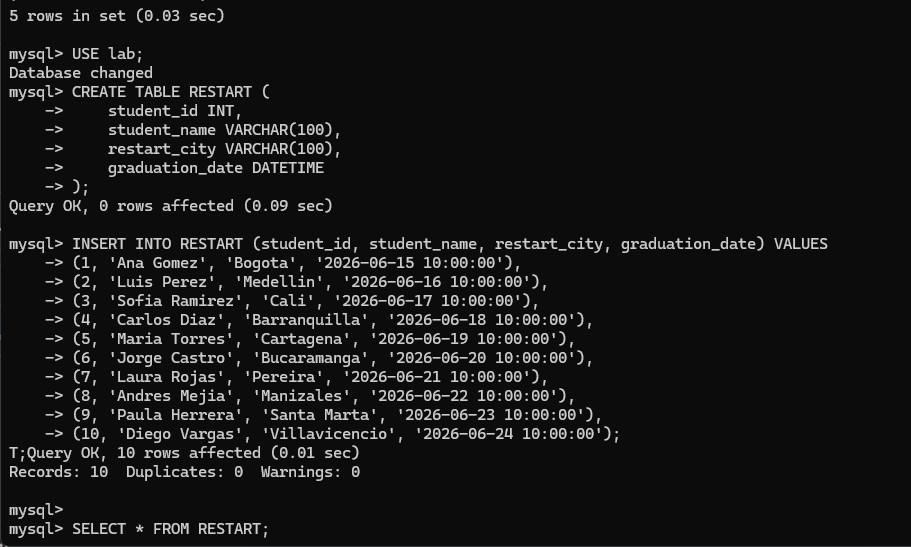Click the 'Diego Vargas' Villavicencio row
Image resolution: width=911 pixels, height=547 pixels.
[x=346, y=434]
